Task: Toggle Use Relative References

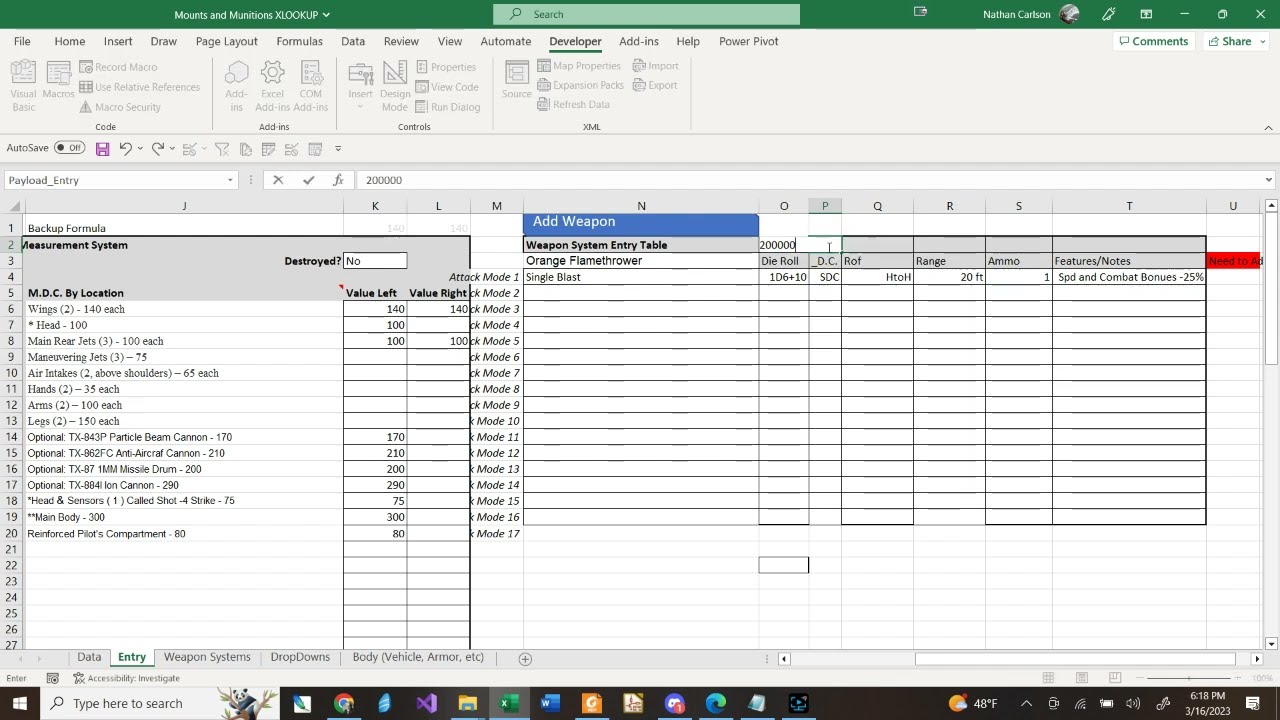Action: tap(139, 87)
